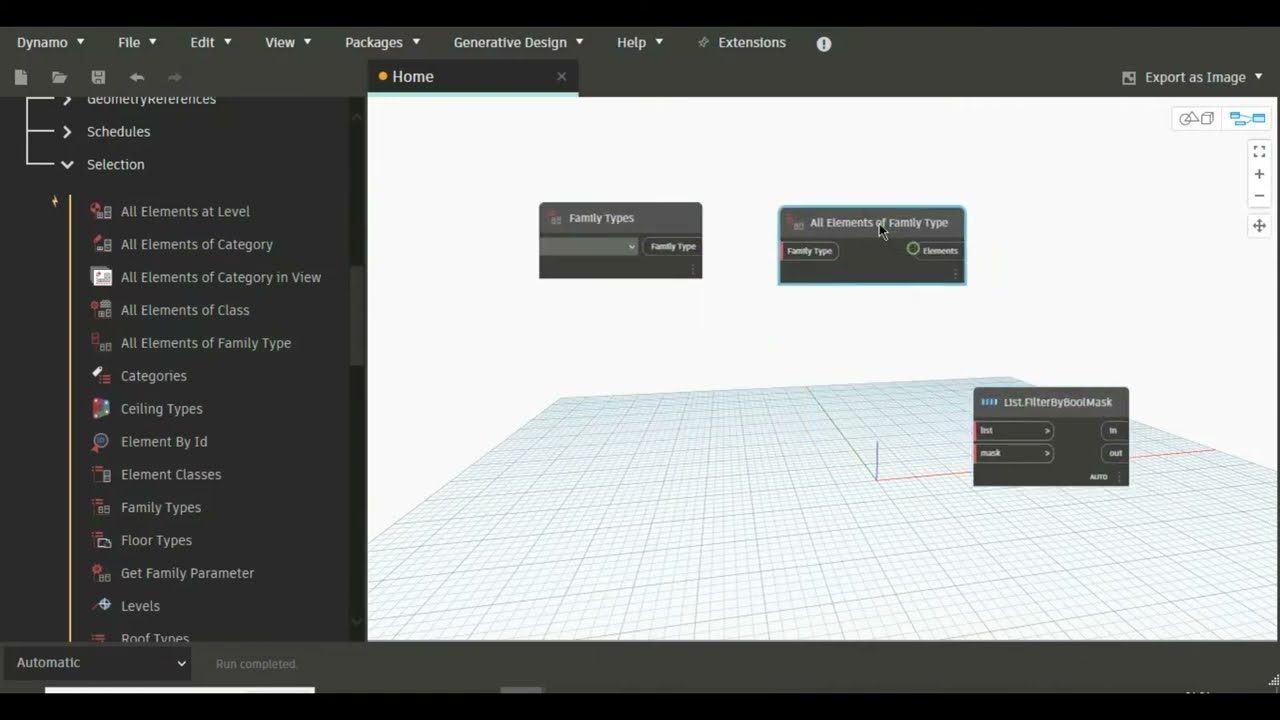Click the All Elements of Class node icon

tap(101, 310)
